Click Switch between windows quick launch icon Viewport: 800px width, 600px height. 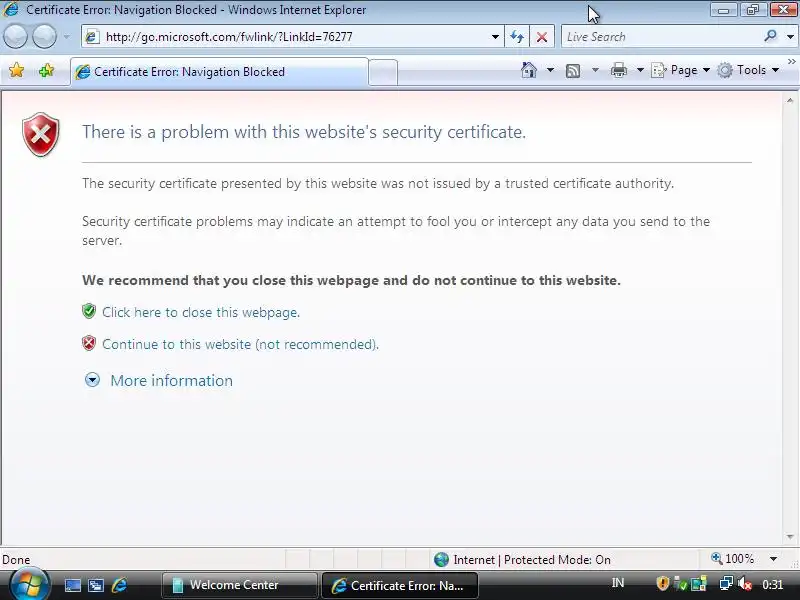pyautogui.click(x=96, y=585)
